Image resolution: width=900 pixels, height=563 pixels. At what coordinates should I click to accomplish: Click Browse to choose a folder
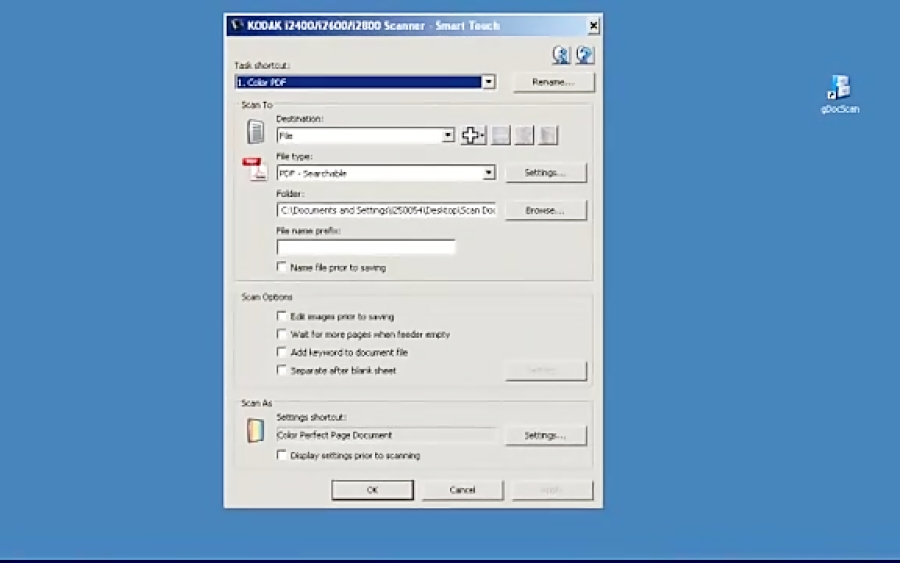545,210
